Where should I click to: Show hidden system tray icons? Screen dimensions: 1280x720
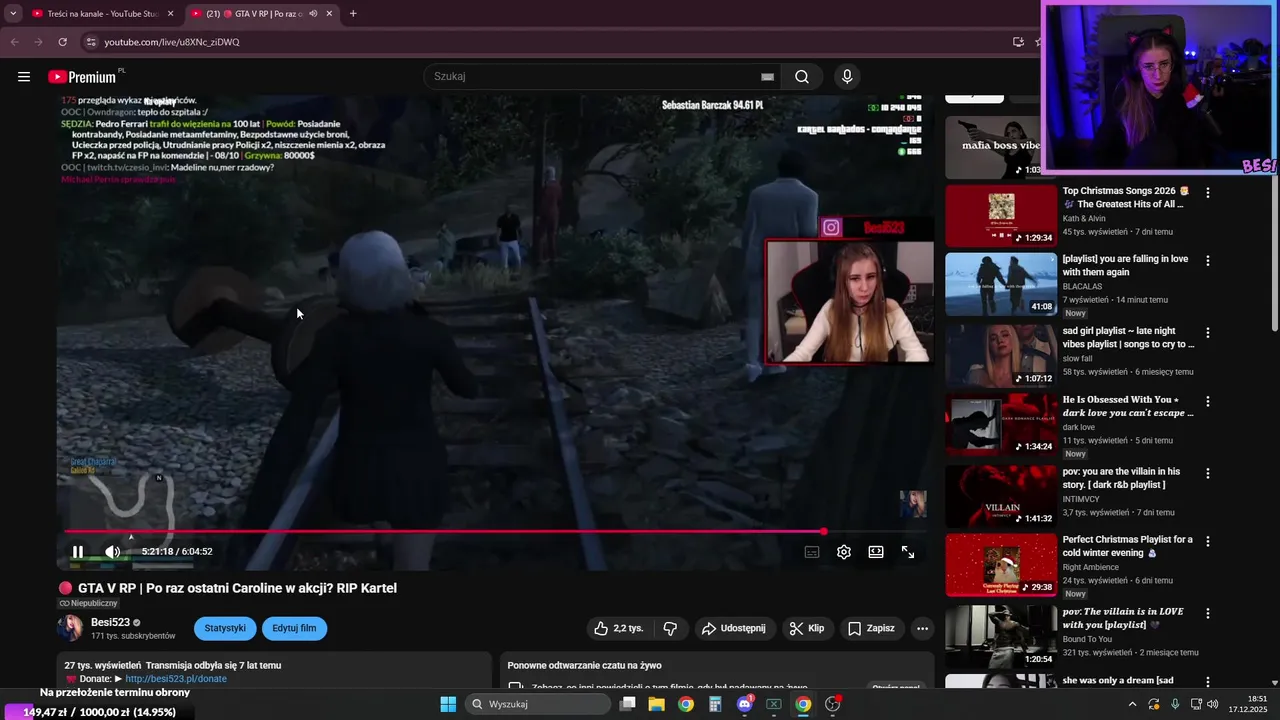coord(1132,704)
